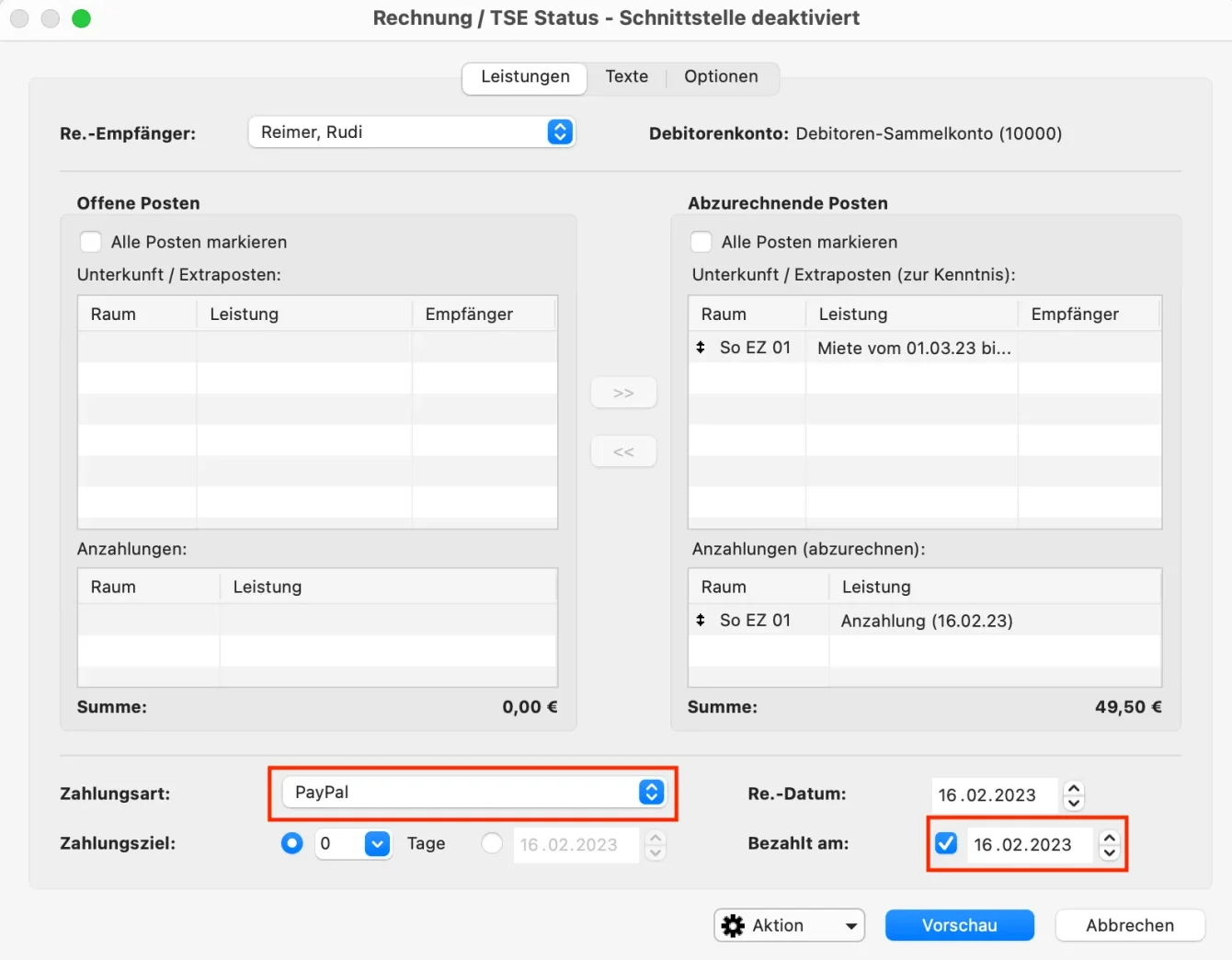
Task: Click the green window zoom button
Action: tap(81, 18)
